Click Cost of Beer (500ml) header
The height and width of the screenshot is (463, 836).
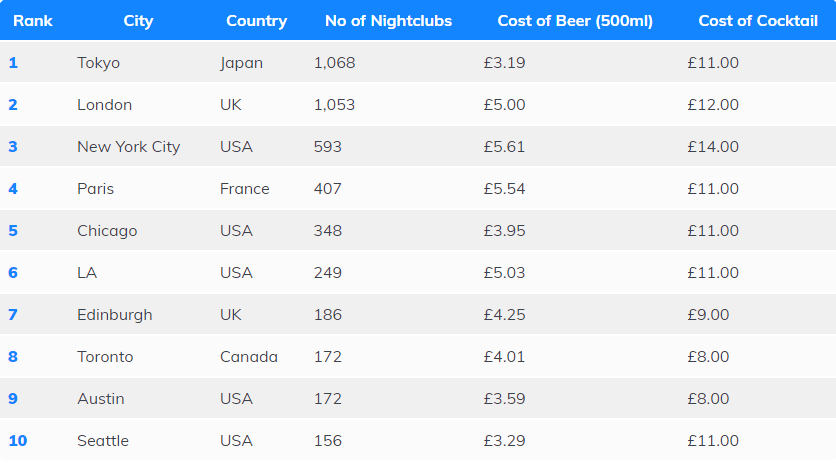click(575, 21)
